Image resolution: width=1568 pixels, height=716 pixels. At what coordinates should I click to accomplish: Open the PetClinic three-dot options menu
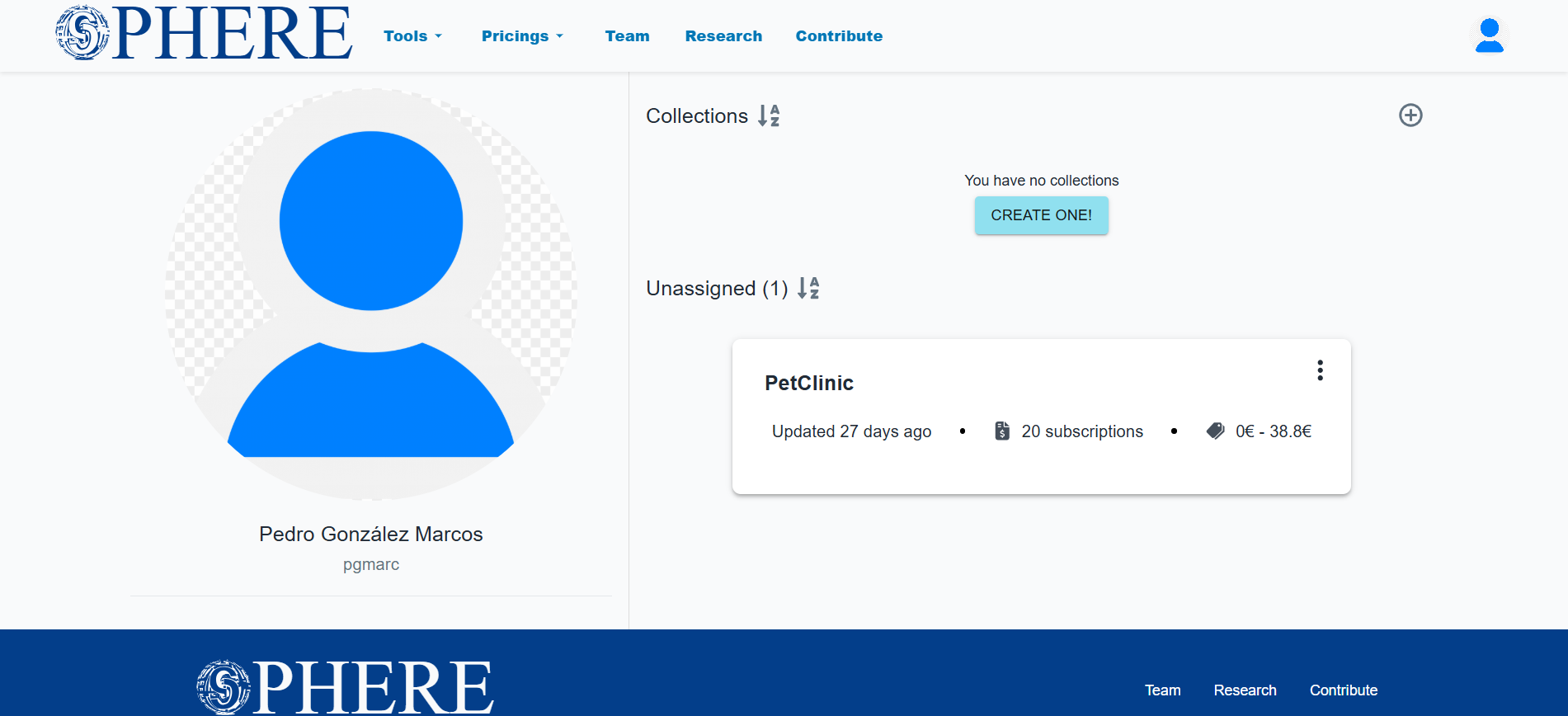(1320, 370)
